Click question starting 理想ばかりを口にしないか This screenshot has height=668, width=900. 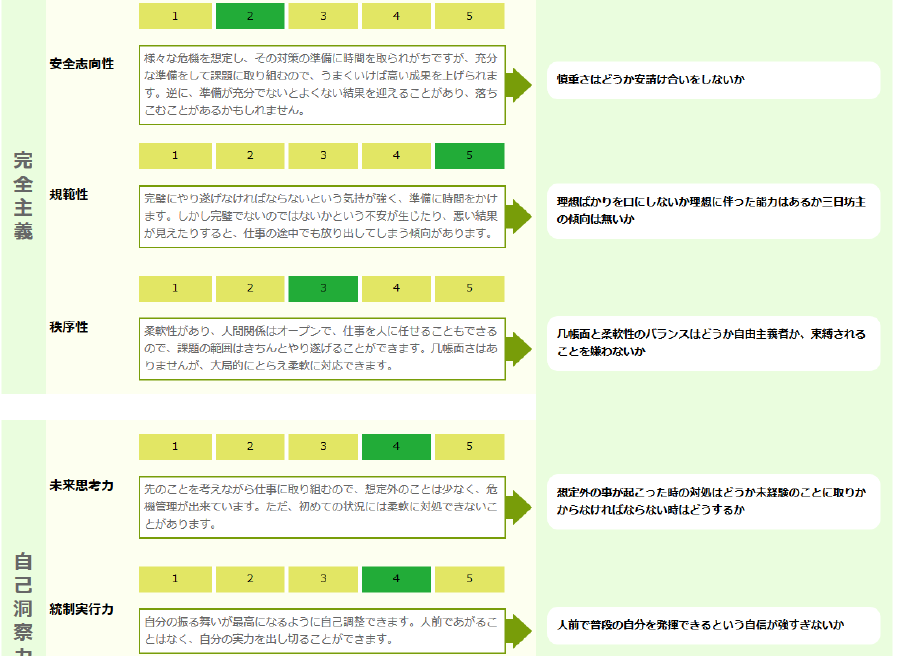pyautogui.click(x=711, y=211)
